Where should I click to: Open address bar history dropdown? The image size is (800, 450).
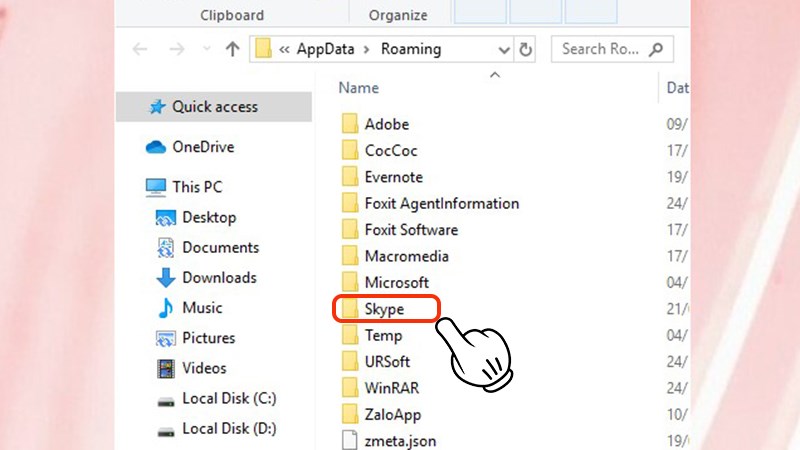pos(504,49)
